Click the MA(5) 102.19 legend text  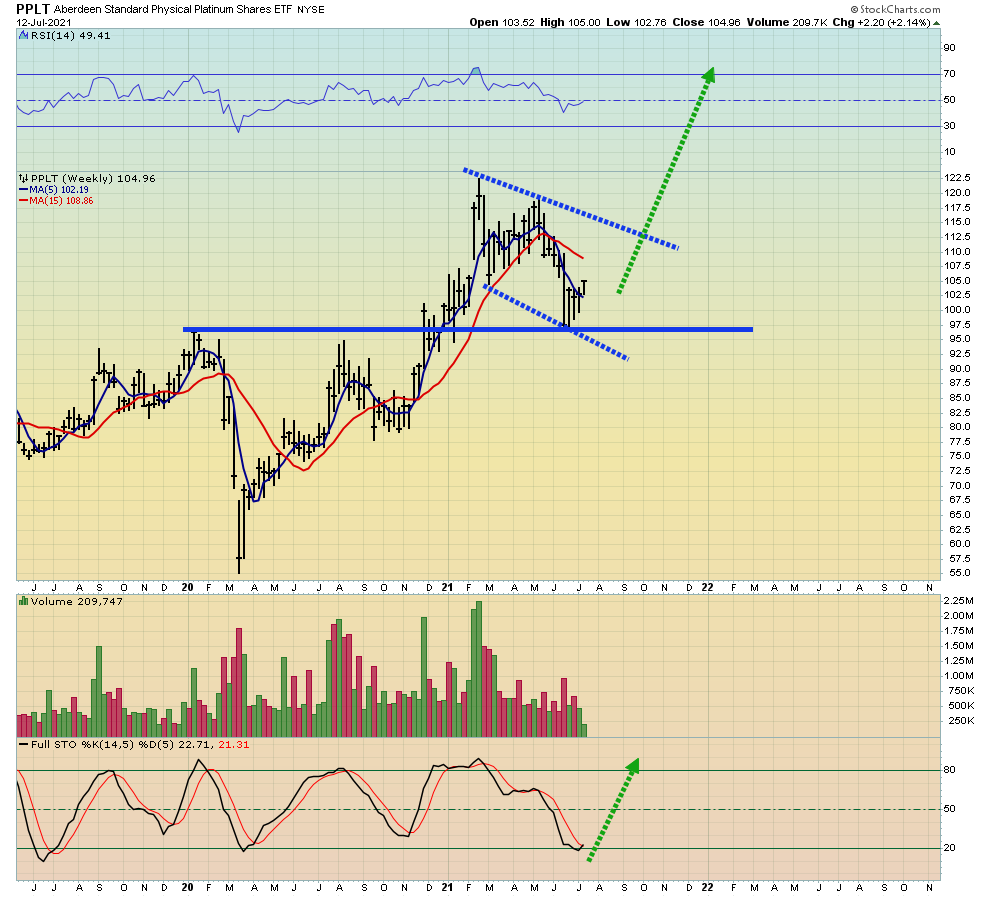[x=59, y=190]
